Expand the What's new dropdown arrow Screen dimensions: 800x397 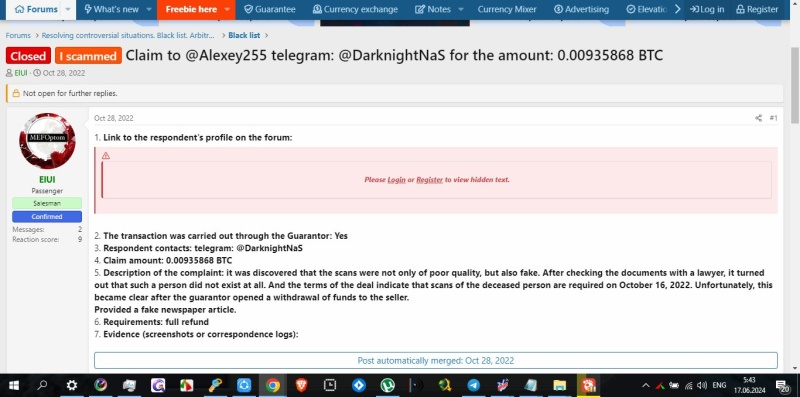click(149, 9)
